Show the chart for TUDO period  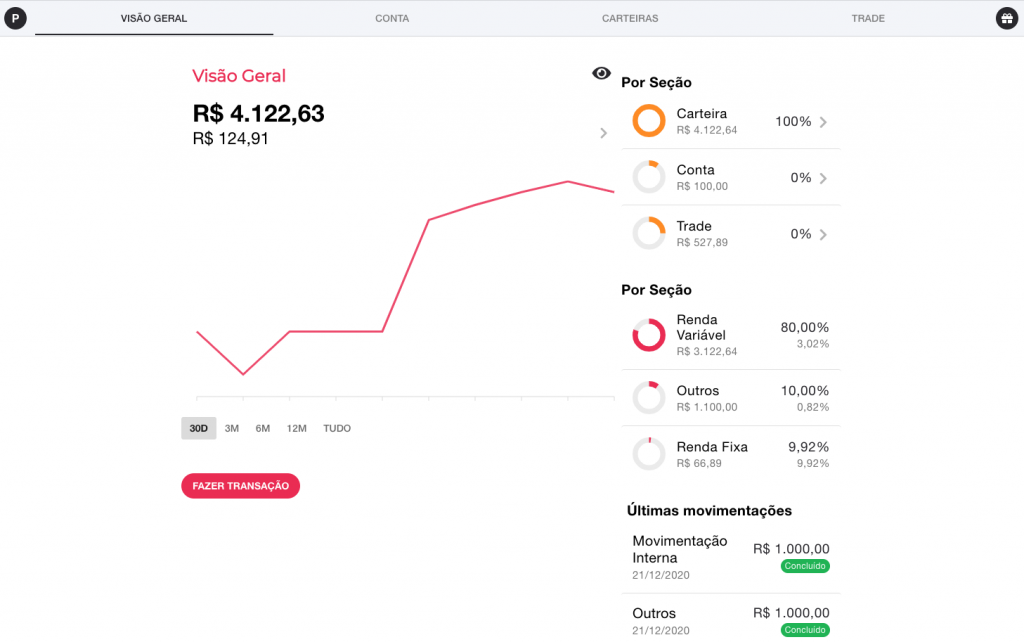click(337, 428)
